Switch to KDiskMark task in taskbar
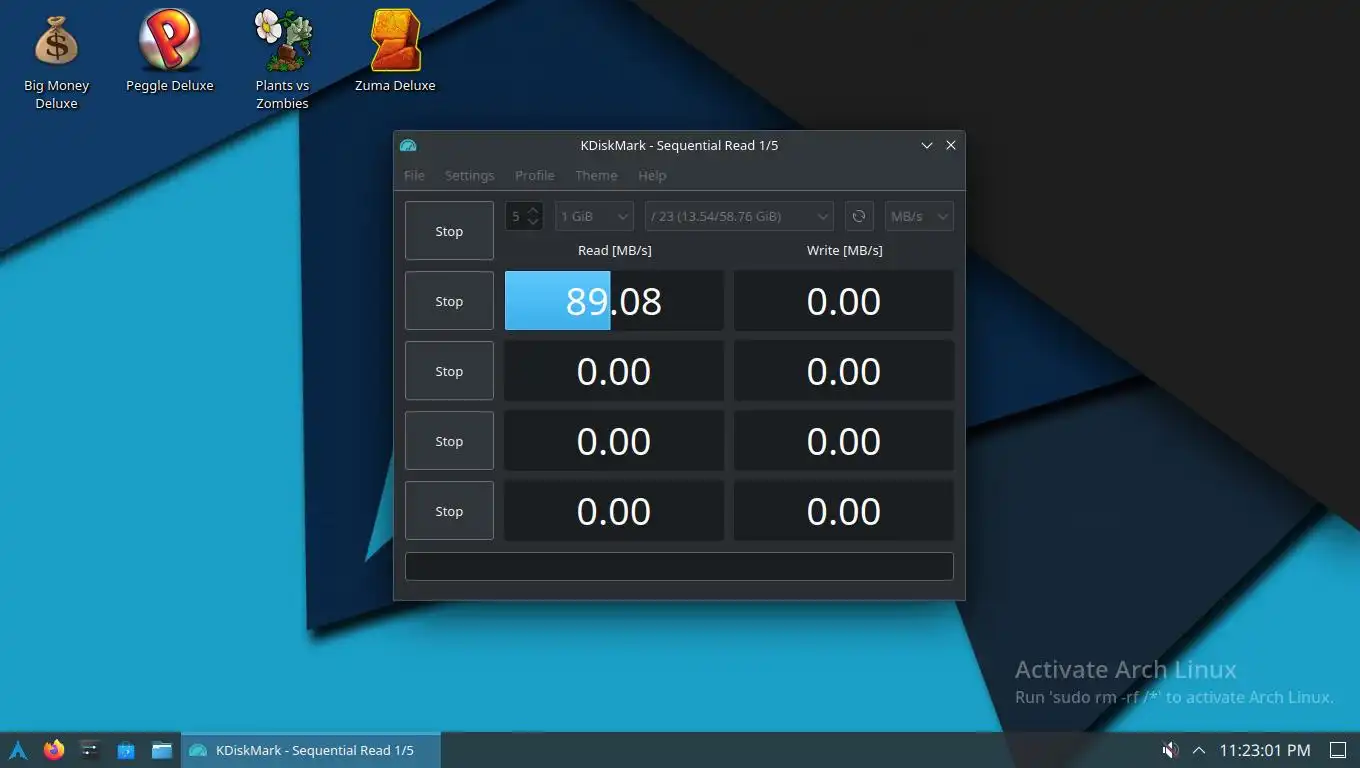 click(310, 750)
